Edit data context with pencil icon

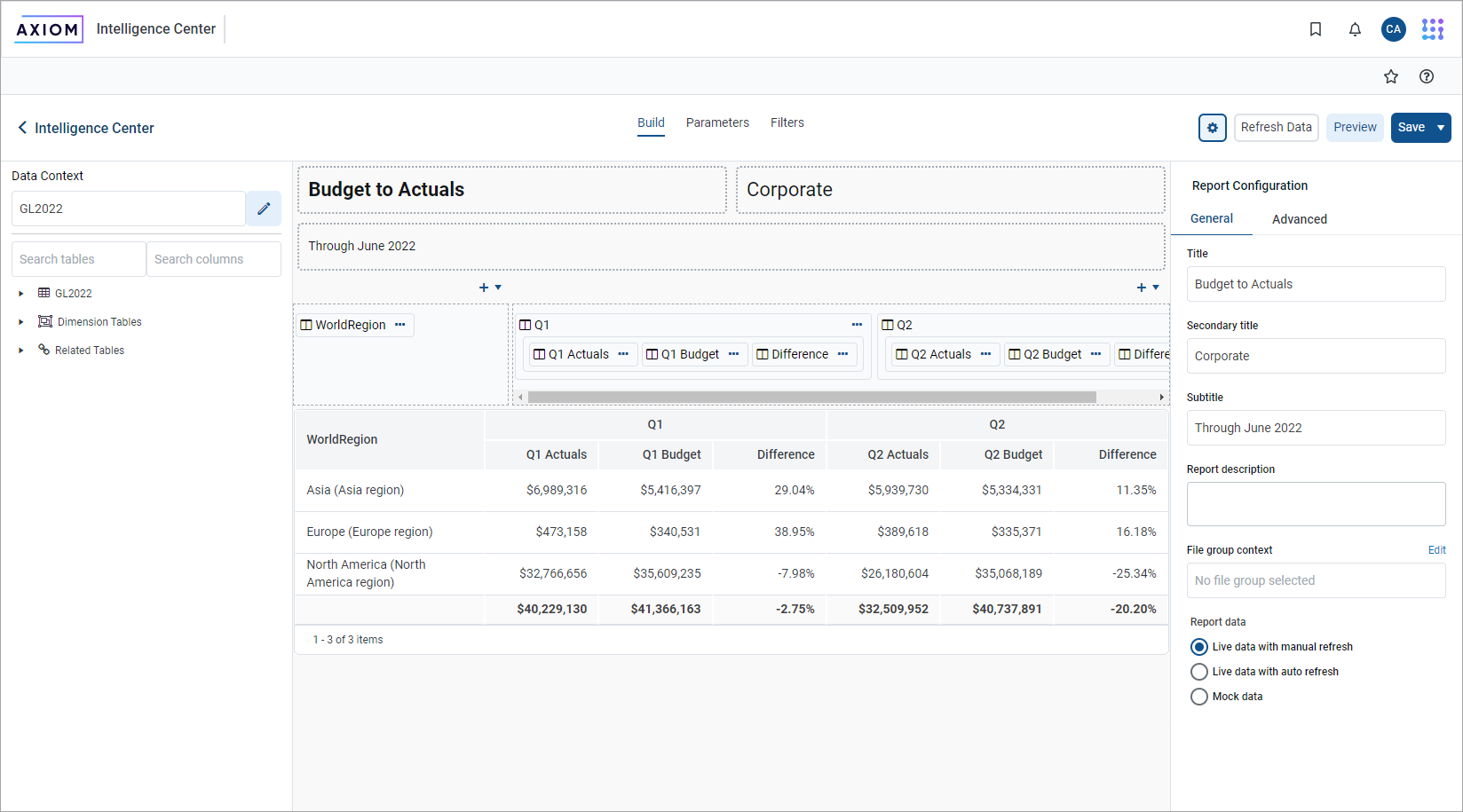coord(264,209)
